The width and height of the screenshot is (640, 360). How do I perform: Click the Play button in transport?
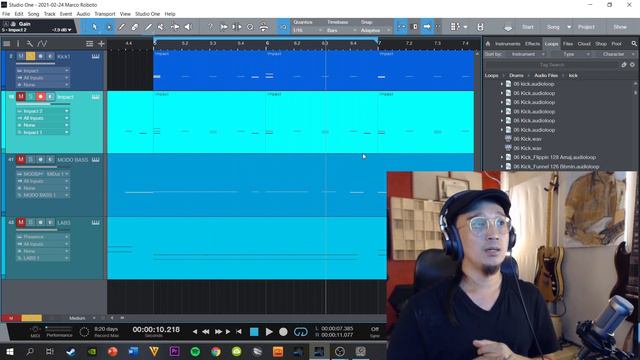click(269, 332)
